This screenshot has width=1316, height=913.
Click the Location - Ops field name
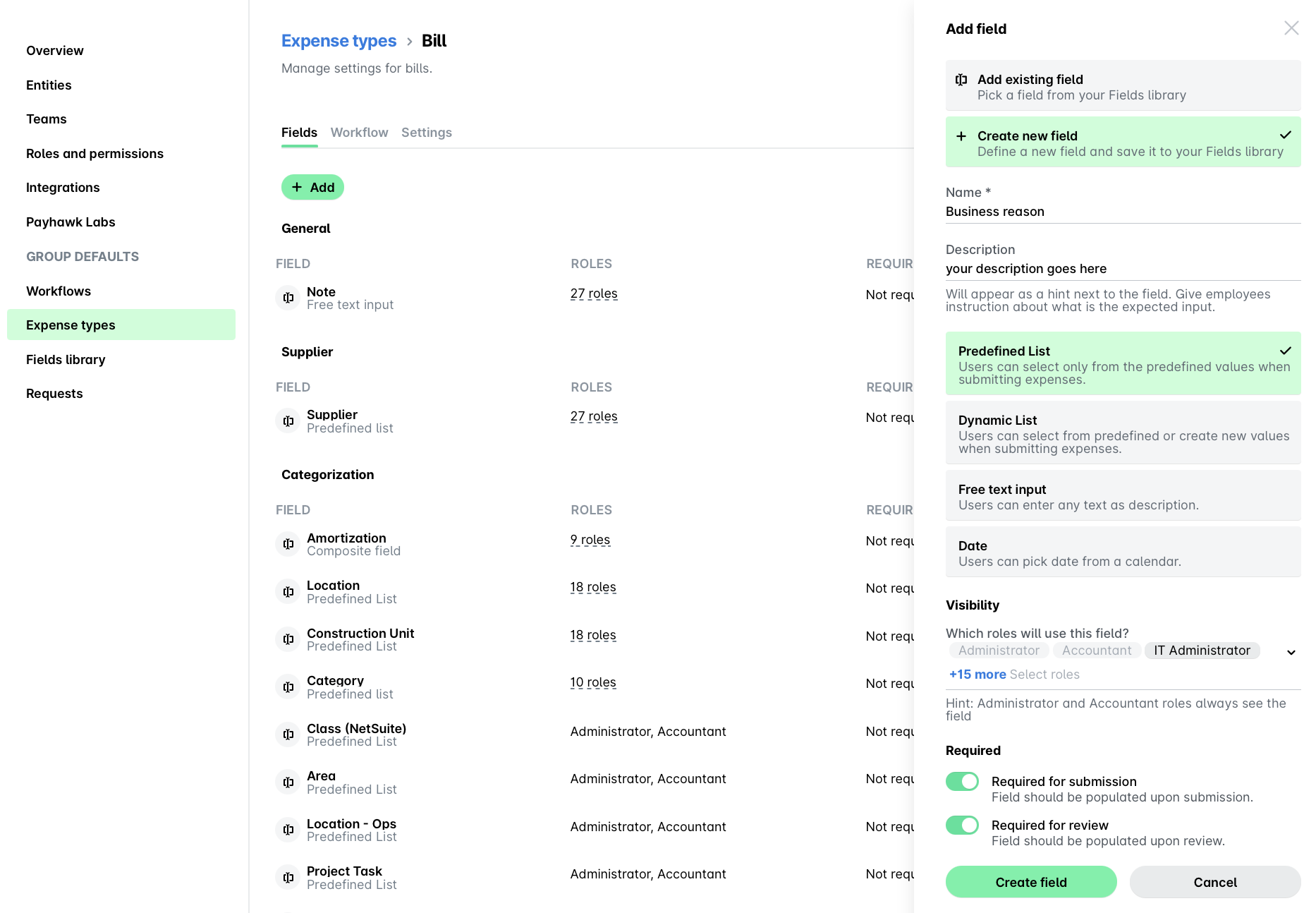[351, 824]
